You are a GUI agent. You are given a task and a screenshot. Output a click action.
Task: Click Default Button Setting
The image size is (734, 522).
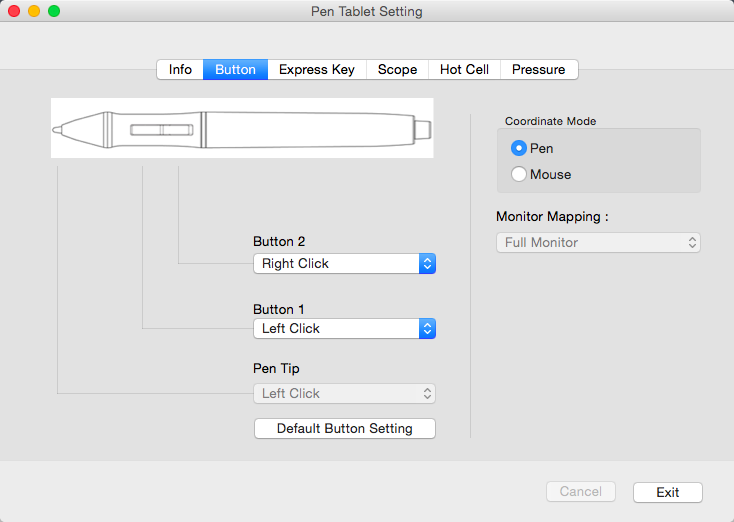(x=345, y=428)
